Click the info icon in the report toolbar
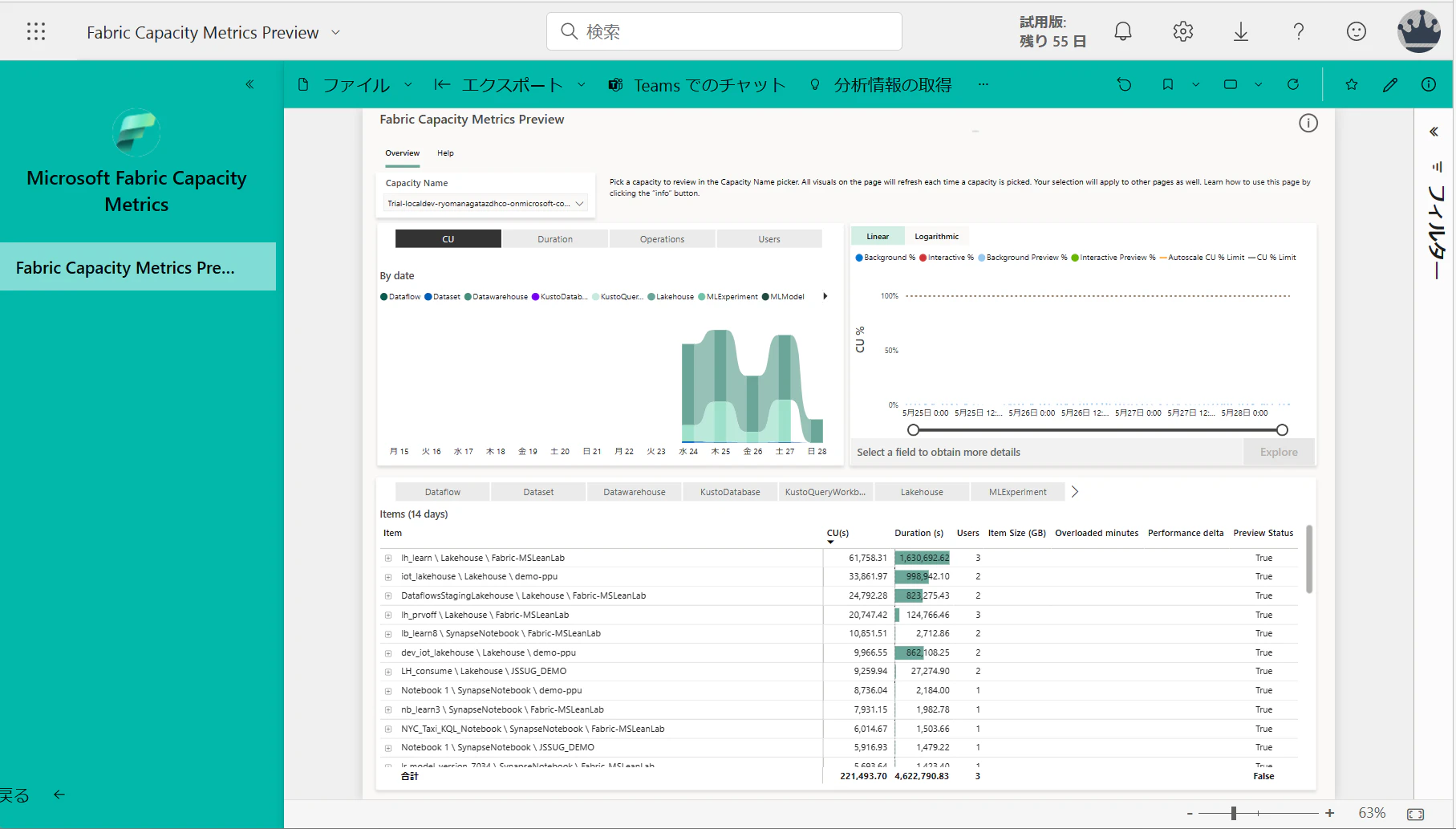The width and height of the screenshot is (1456, 829). click(1429, 84)
